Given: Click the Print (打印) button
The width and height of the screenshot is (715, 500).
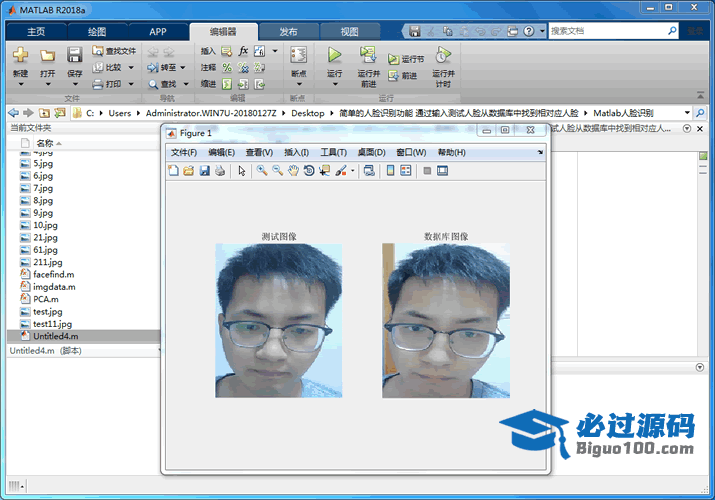Looking at the screenshot, I should coord(109,84).
